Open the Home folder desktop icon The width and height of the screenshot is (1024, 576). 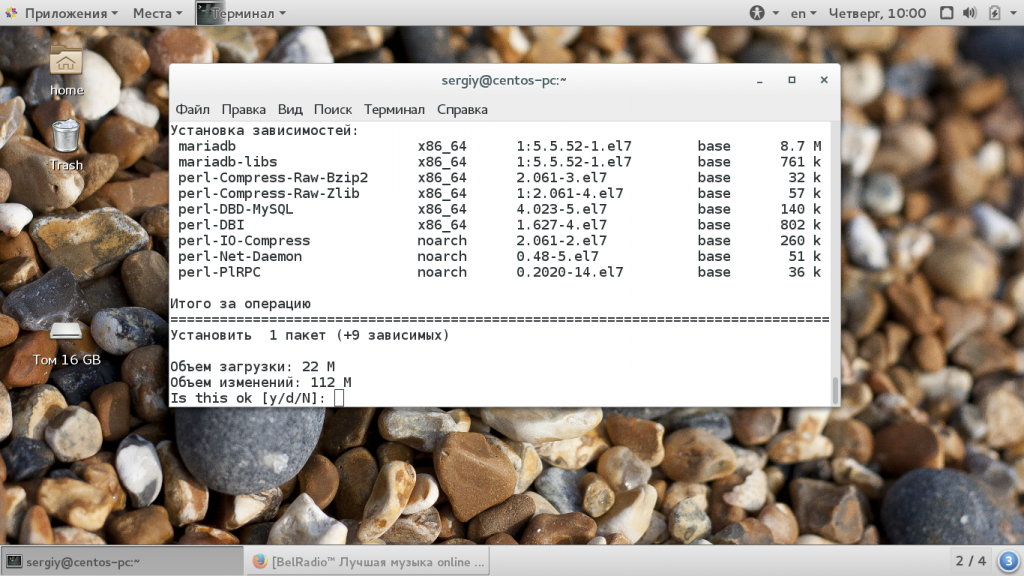tap(66, 64)
